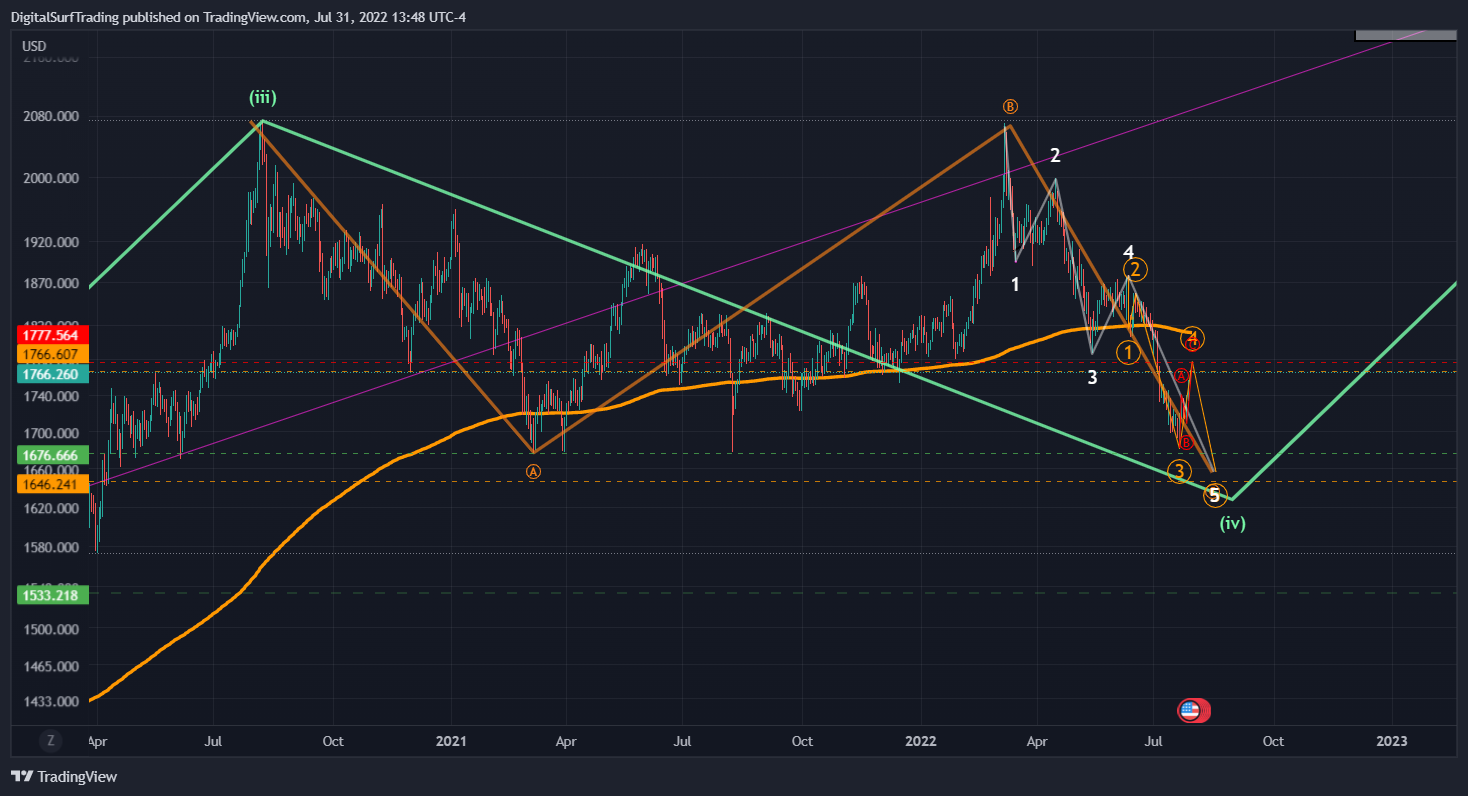Click the 1433.000 price axis value
The height and width of the screenshot is (796, 1468).
click(51, 701)
